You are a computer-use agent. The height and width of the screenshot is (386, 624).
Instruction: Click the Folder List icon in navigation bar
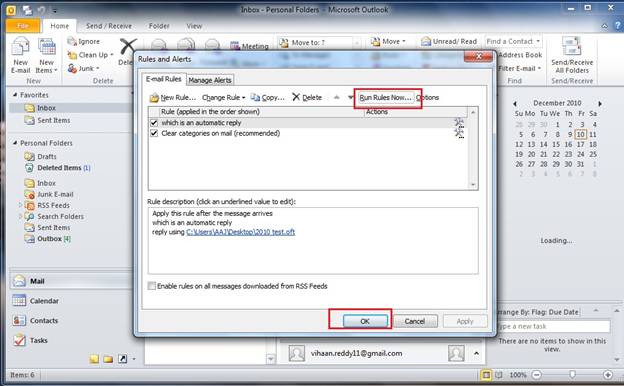point(108,359)
